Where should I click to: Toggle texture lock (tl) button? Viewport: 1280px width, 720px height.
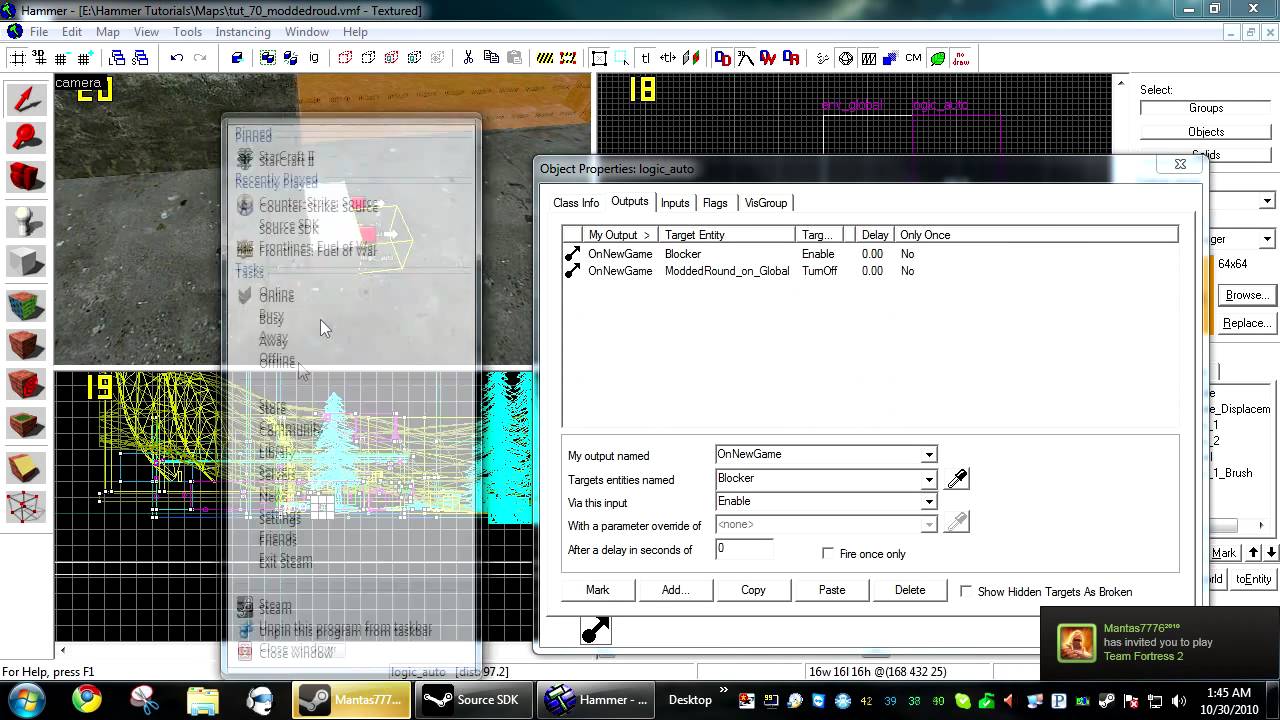click(x=645, y=58)
